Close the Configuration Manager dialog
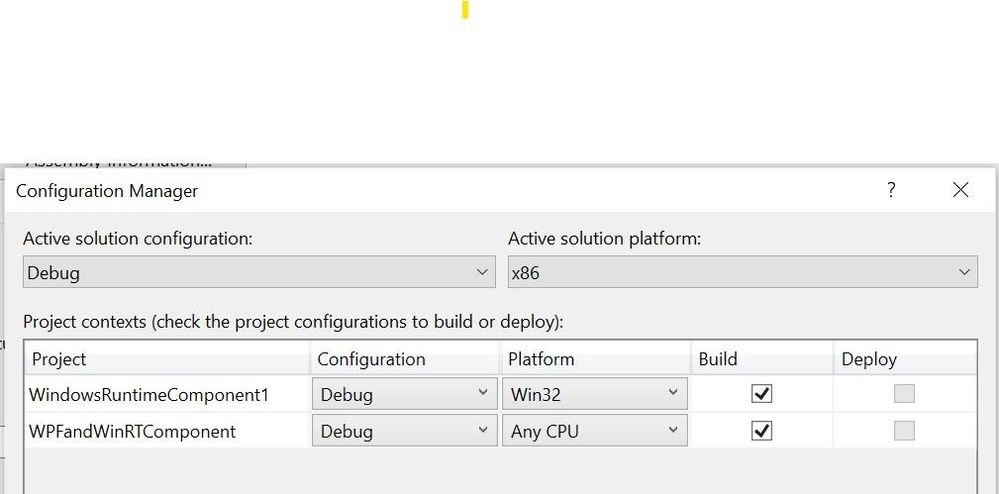The height and width of the screenshot is (494, 999). point(960,190)
